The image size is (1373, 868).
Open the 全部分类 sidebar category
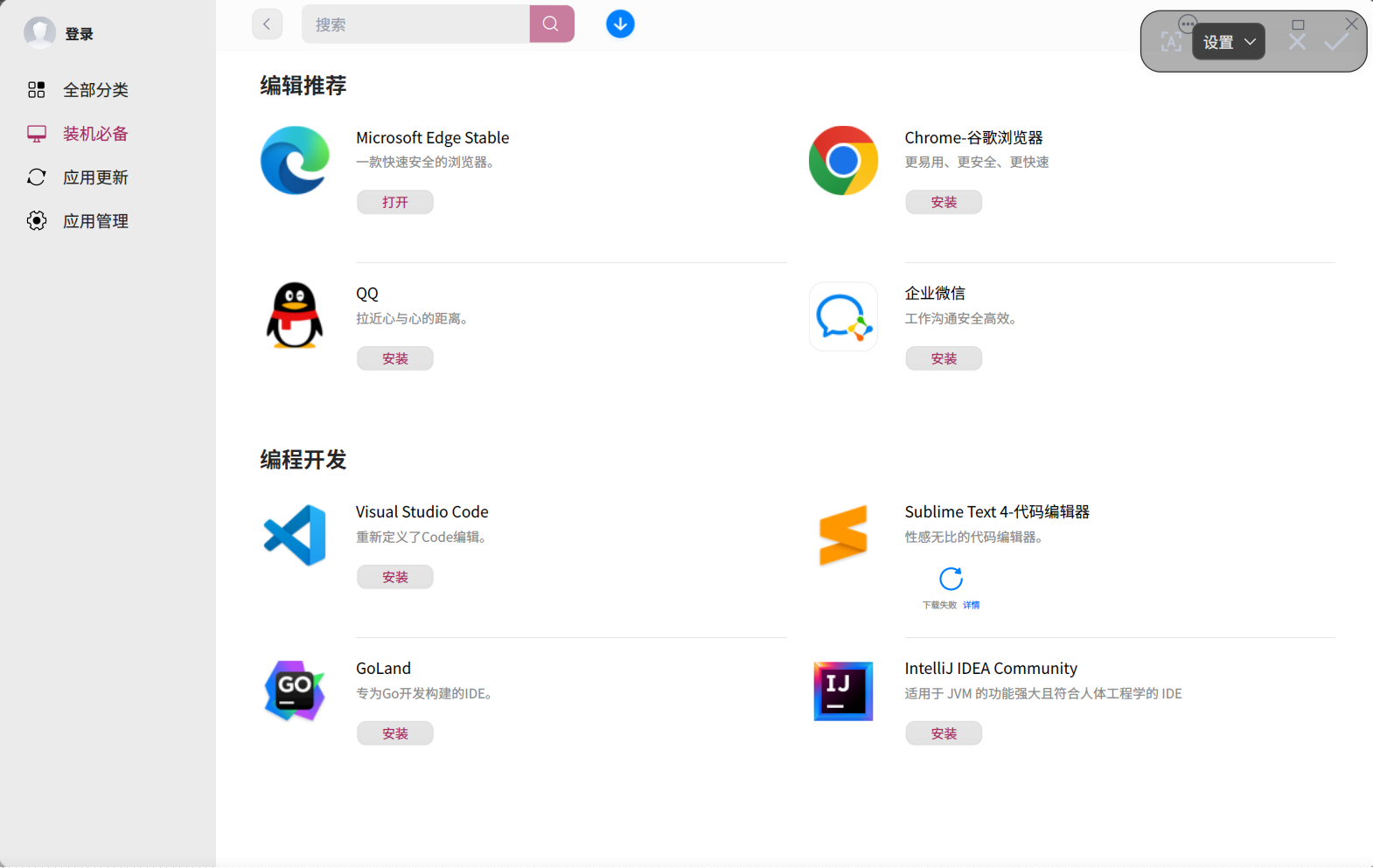click(95, 90)
